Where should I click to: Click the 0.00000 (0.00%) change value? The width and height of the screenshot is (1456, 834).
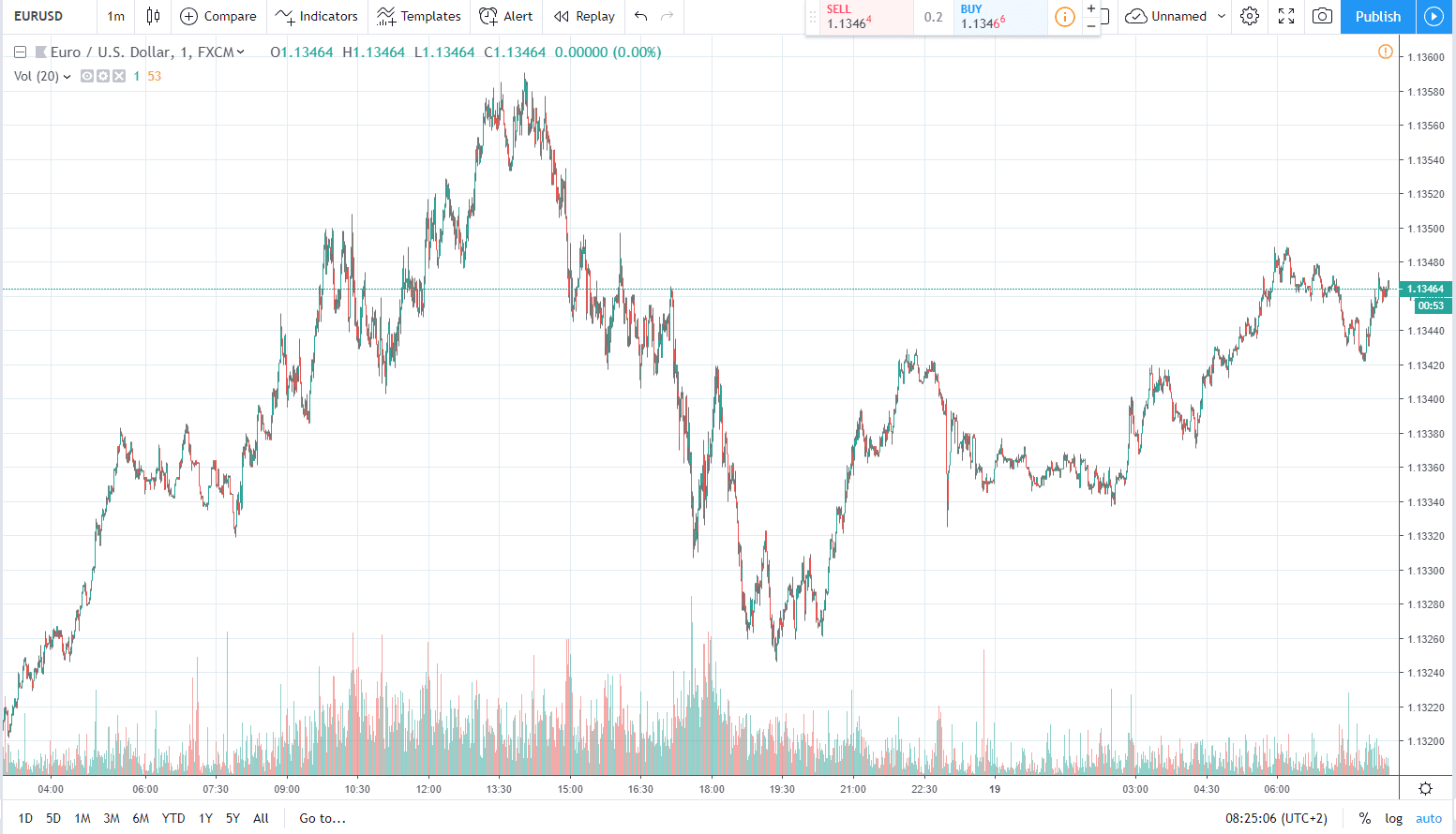click(608, 52)
